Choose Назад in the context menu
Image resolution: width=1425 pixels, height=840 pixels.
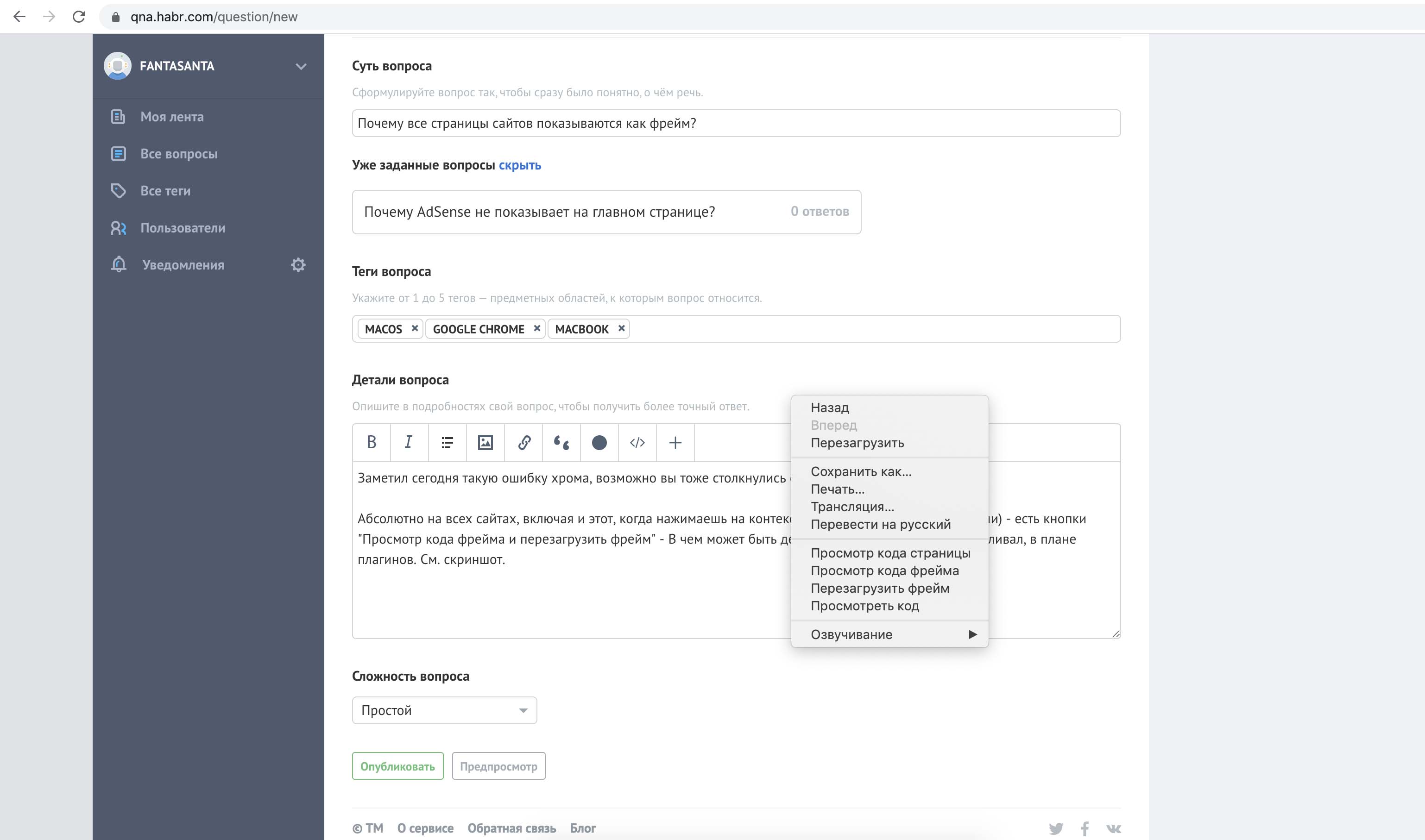(889, 407)
